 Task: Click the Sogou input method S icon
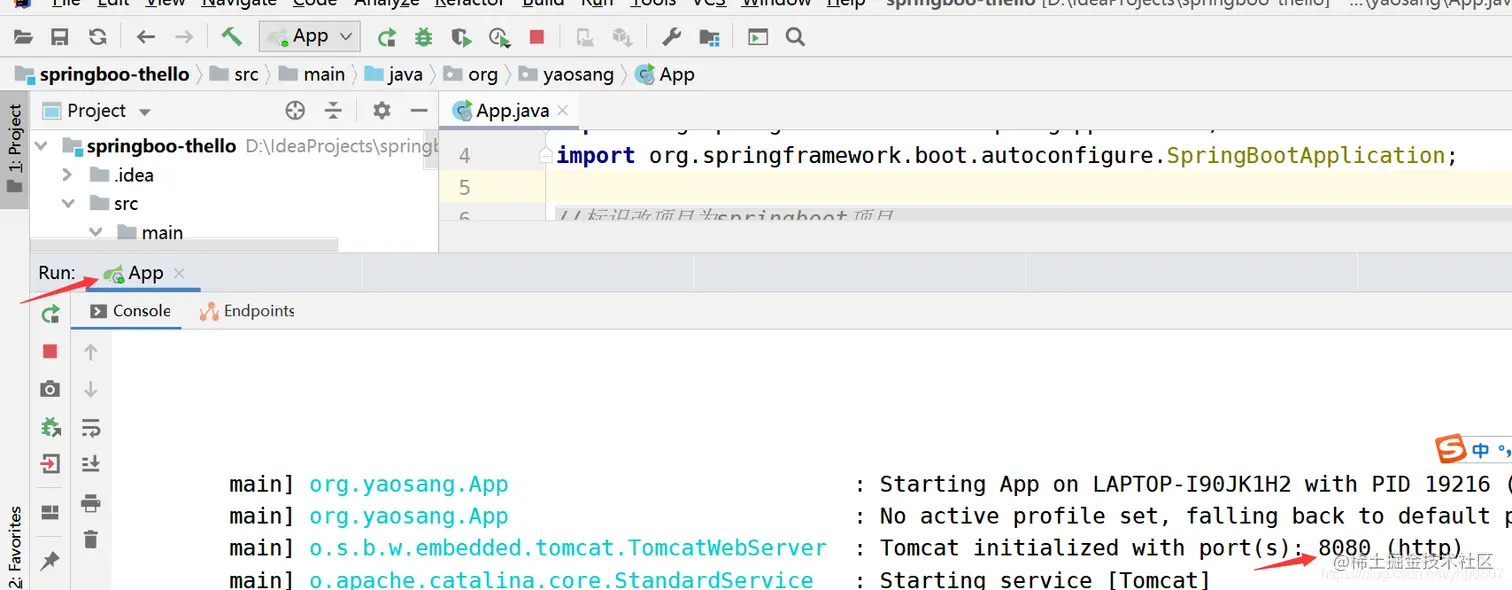(x=1451, y=451)
